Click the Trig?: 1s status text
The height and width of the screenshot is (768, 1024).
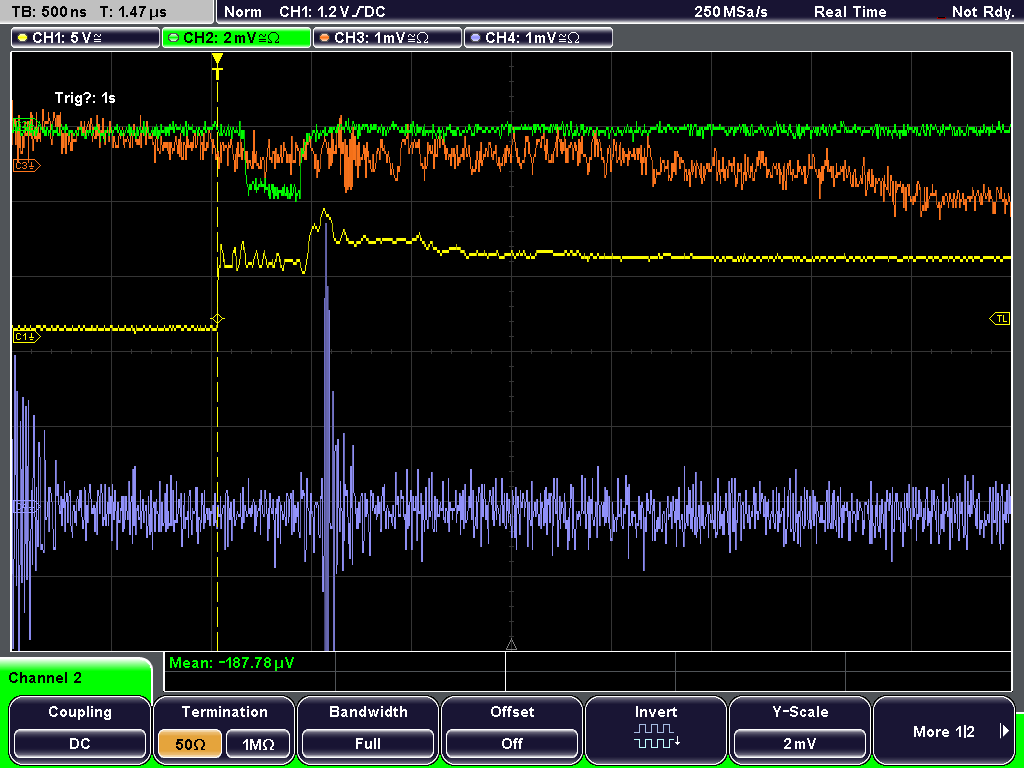pos(85,98)
